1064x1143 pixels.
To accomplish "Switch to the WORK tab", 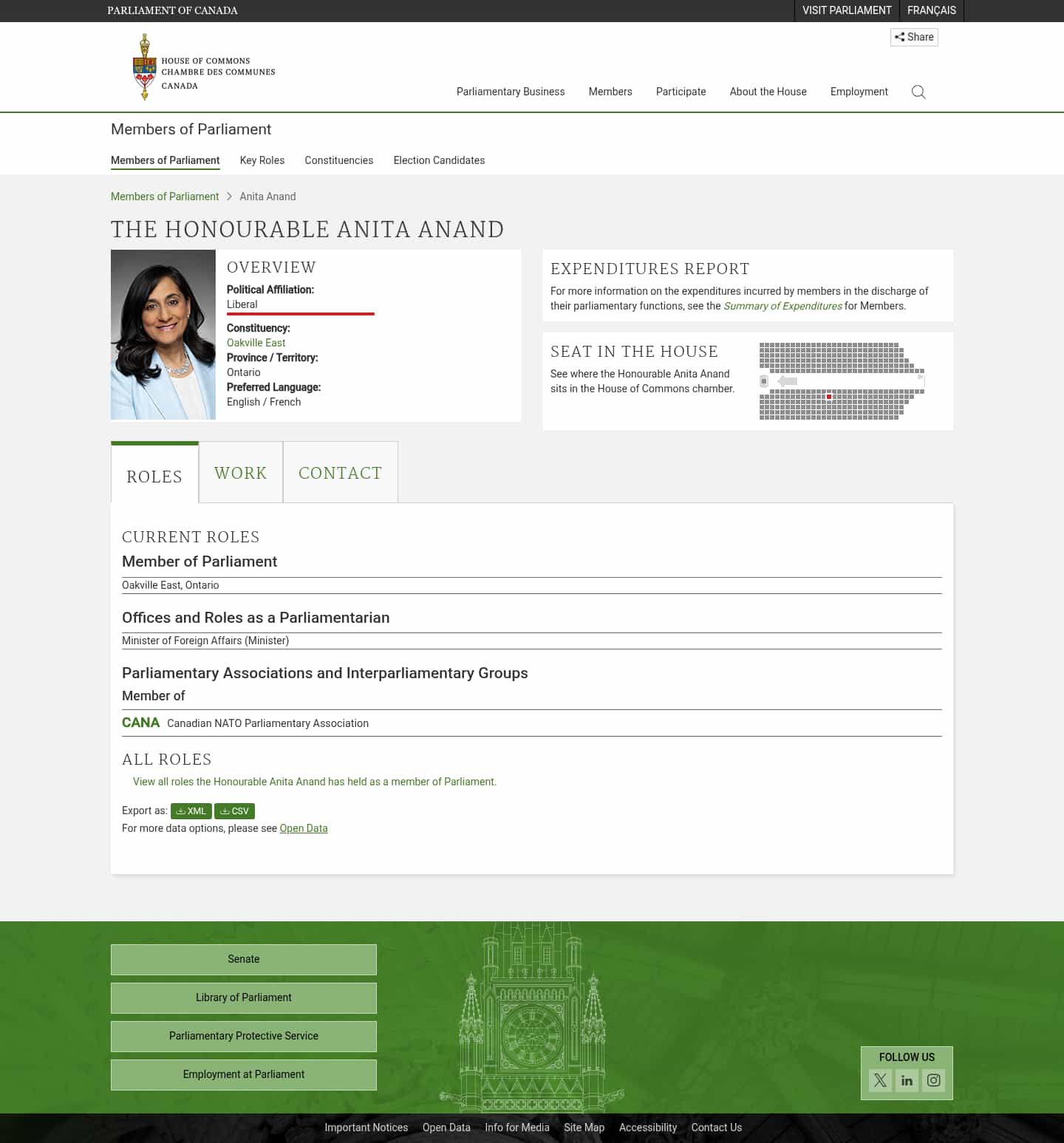I will click(240, 472).
